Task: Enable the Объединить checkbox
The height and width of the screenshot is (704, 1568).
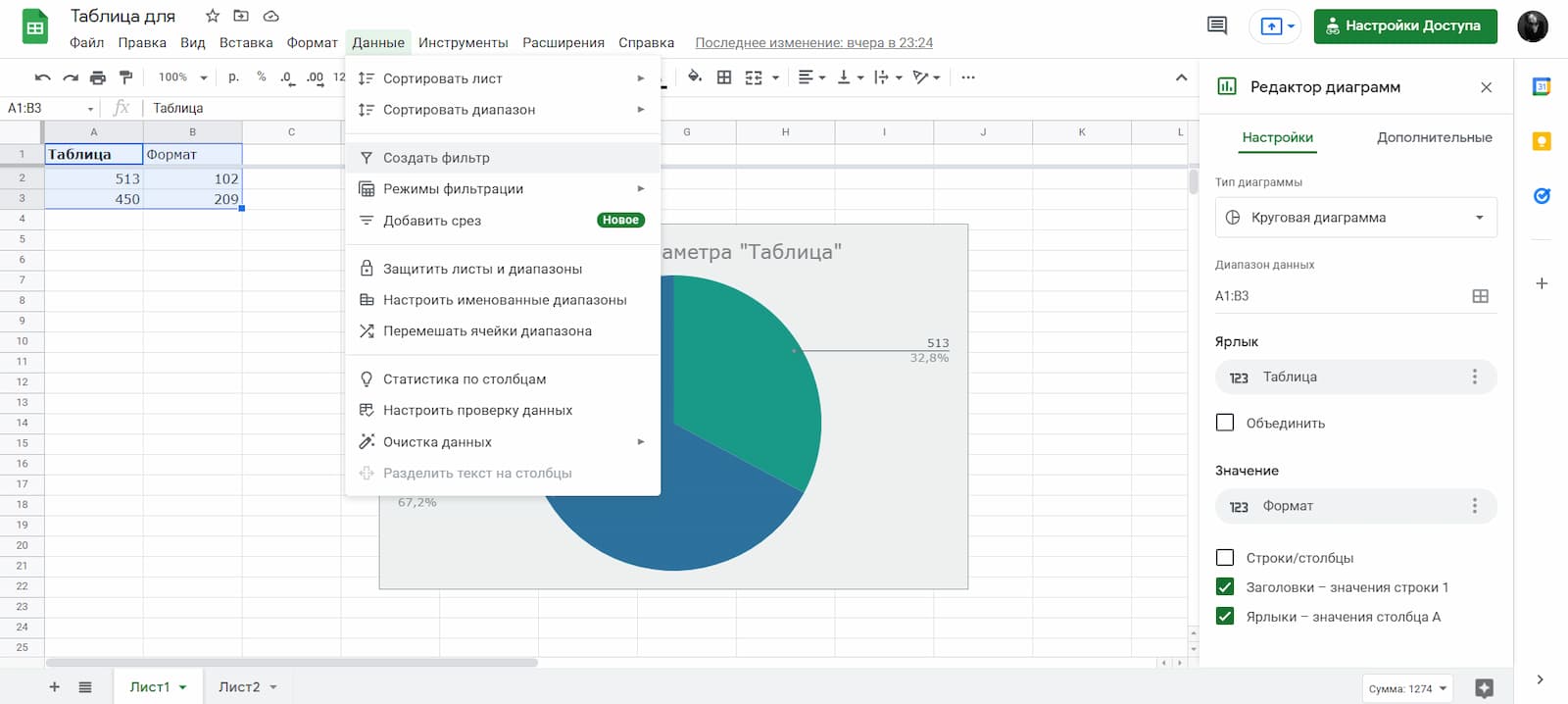Action: [1225, 423]
